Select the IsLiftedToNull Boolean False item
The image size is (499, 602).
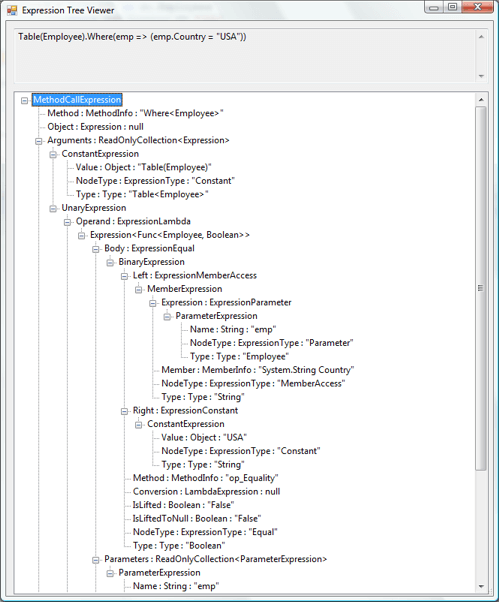pyautogui.click(x=197, y=518)
